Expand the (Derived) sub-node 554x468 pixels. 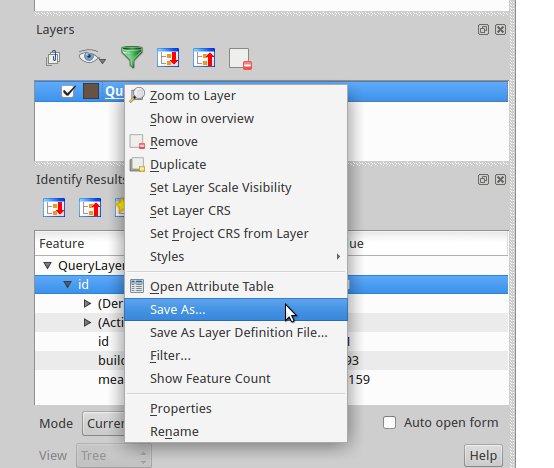pos(87,303)
